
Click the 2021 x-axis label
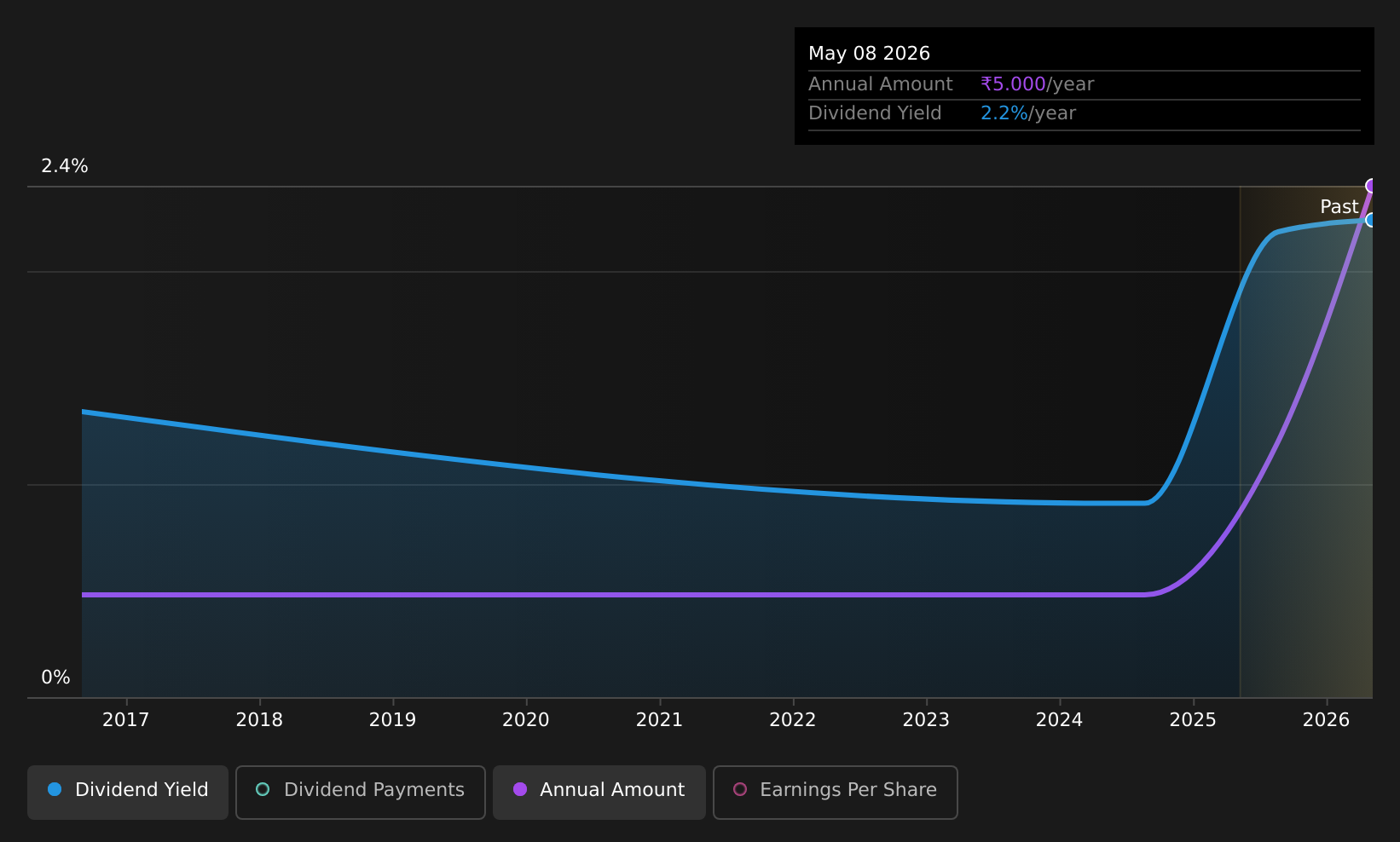(x=659, y=720)
